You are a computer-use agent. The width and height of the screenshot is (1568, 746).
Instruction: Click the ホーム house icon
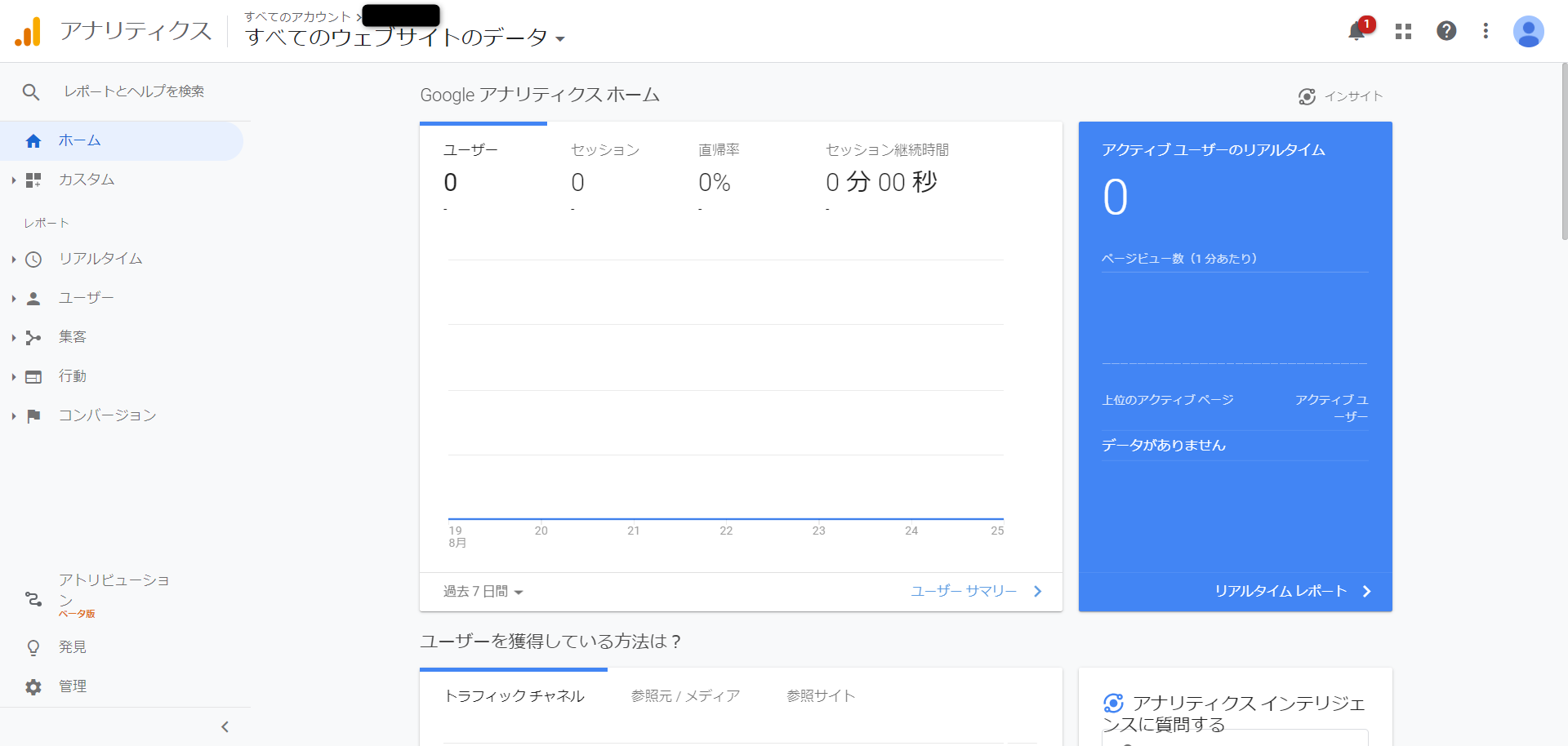tap(33, 141)
